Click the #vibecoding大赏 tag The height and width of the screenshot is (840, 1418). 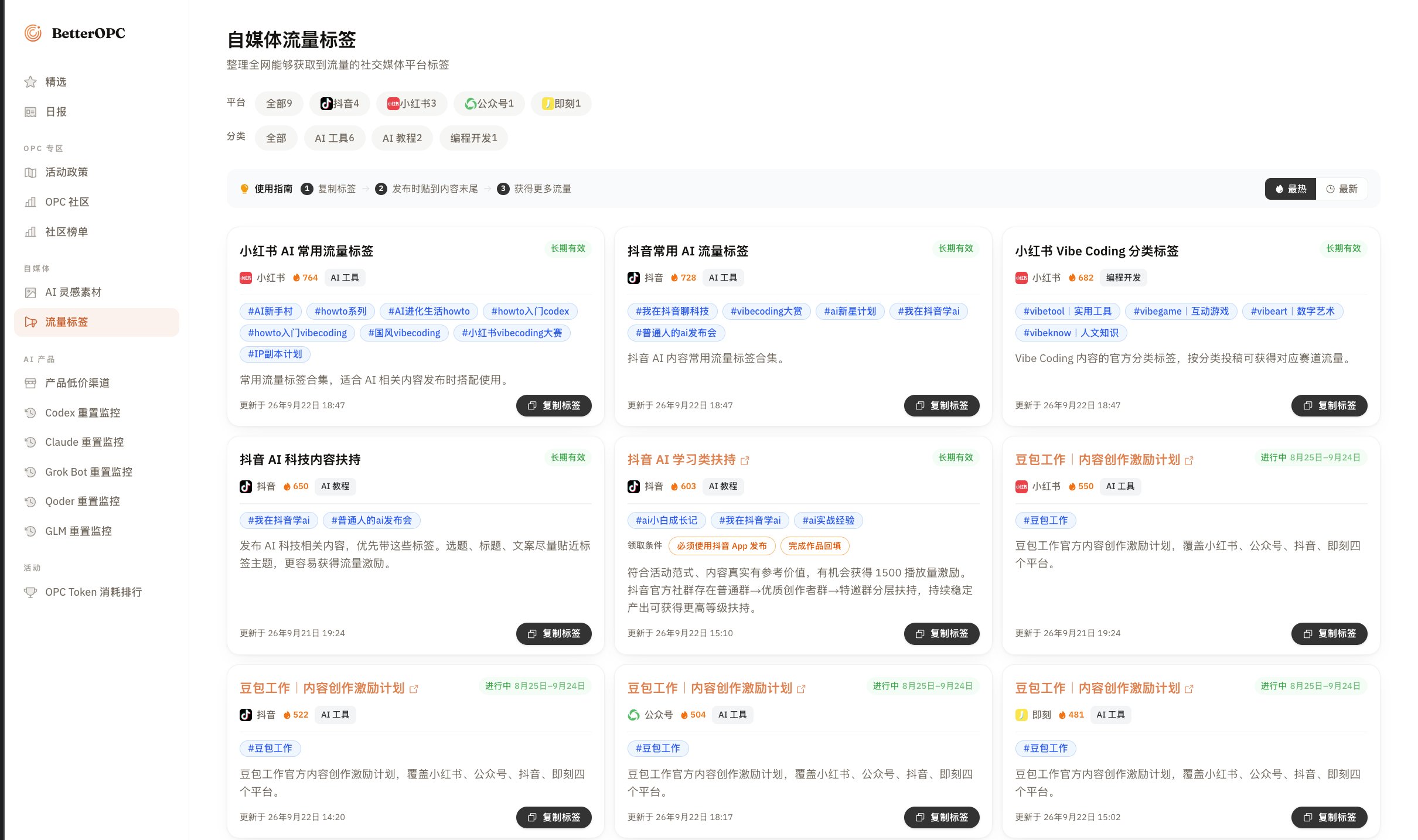tap(766, 311)
